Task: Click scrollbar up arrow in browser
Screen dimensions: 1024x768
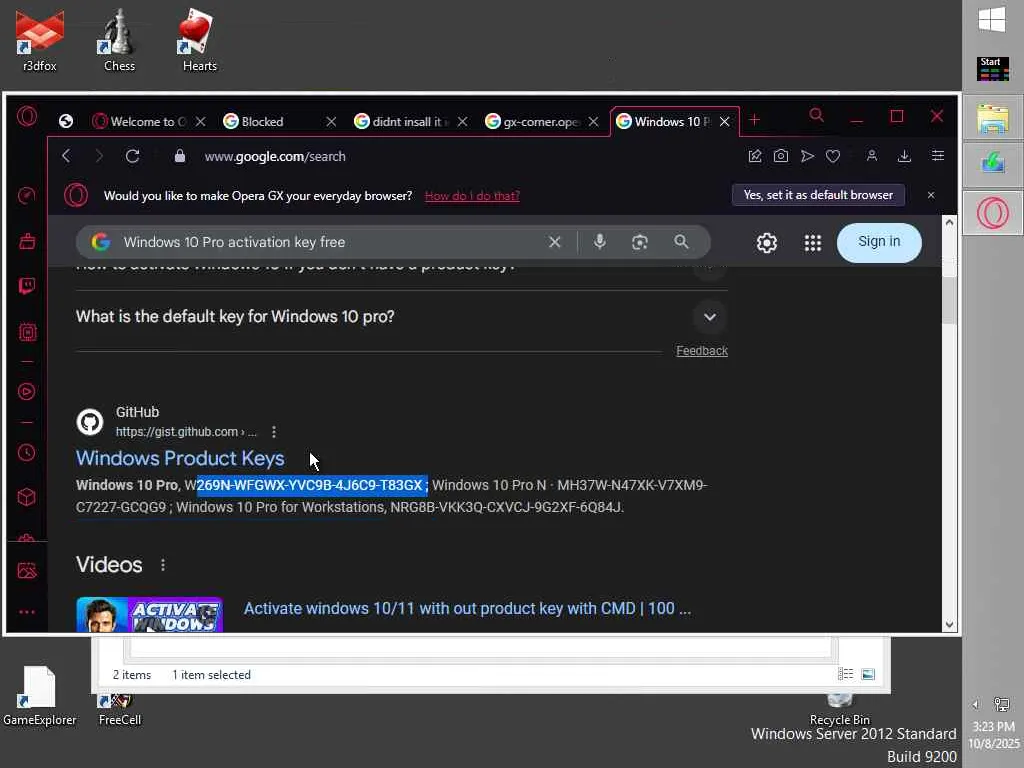Action: [x=949, y=222]
